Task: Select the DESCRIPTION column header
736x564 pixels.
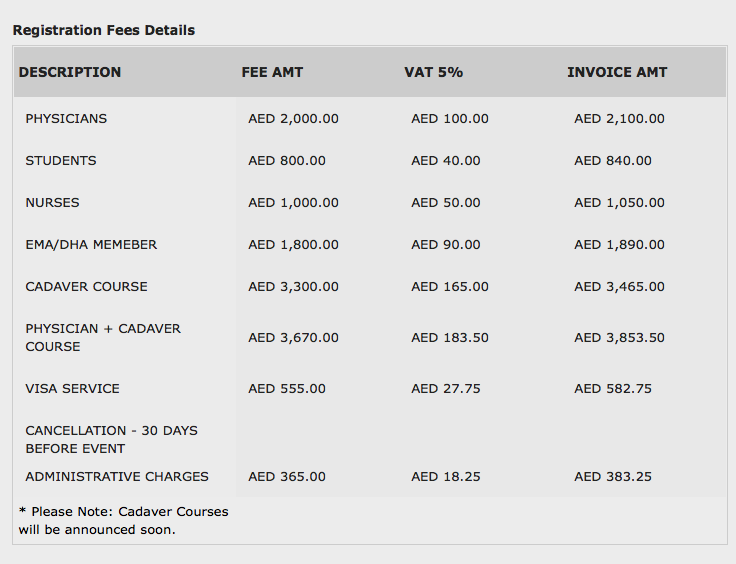Action: point(70,72)
